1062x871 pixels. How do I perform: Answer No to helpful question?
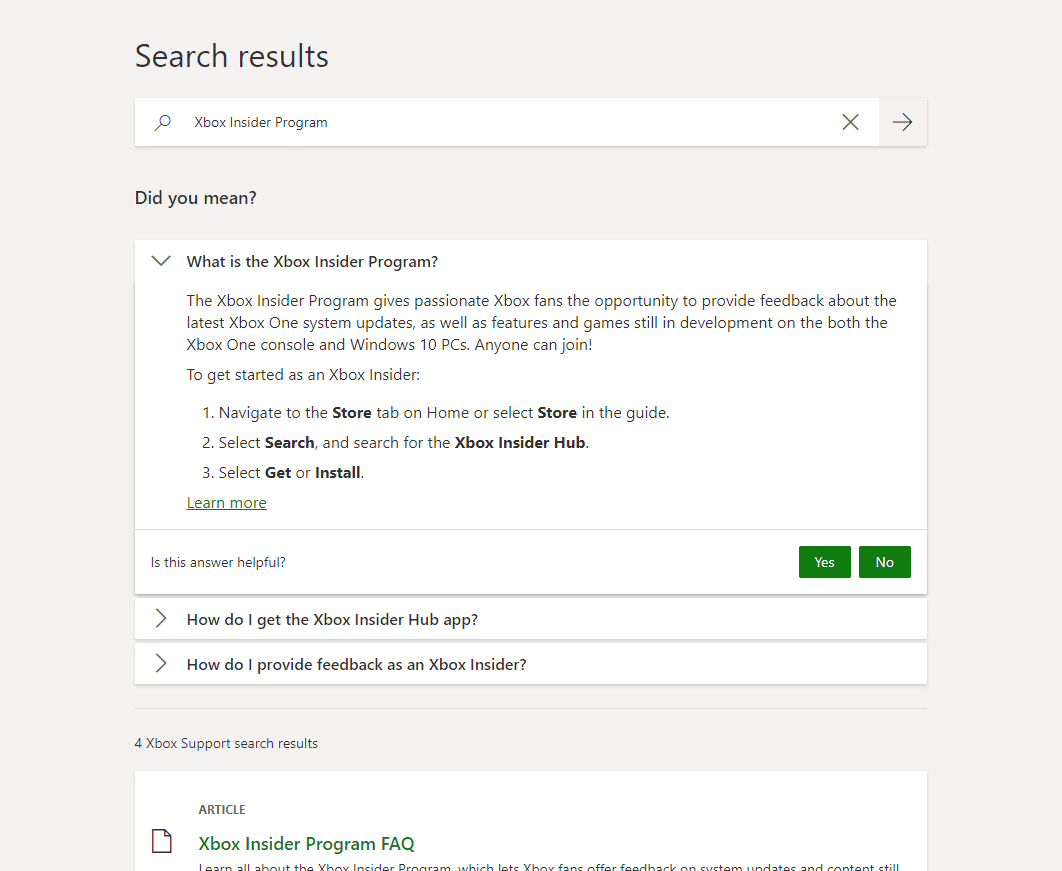coord(885,562)
